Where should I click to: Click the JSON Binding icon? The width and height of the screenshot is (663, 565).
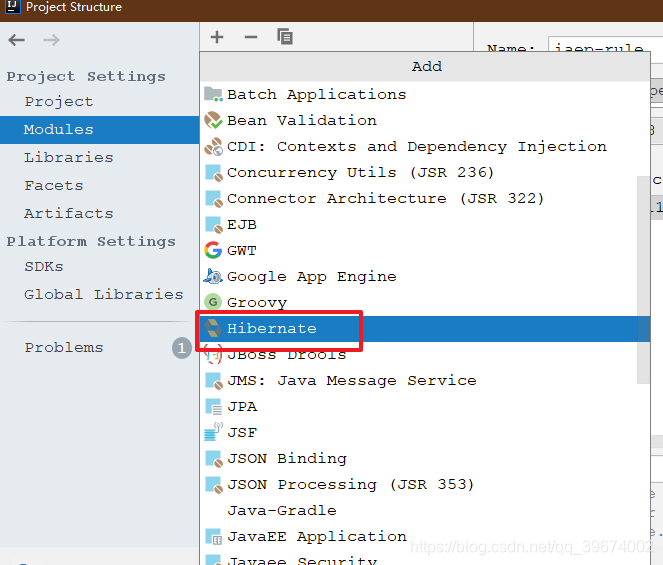213,459
